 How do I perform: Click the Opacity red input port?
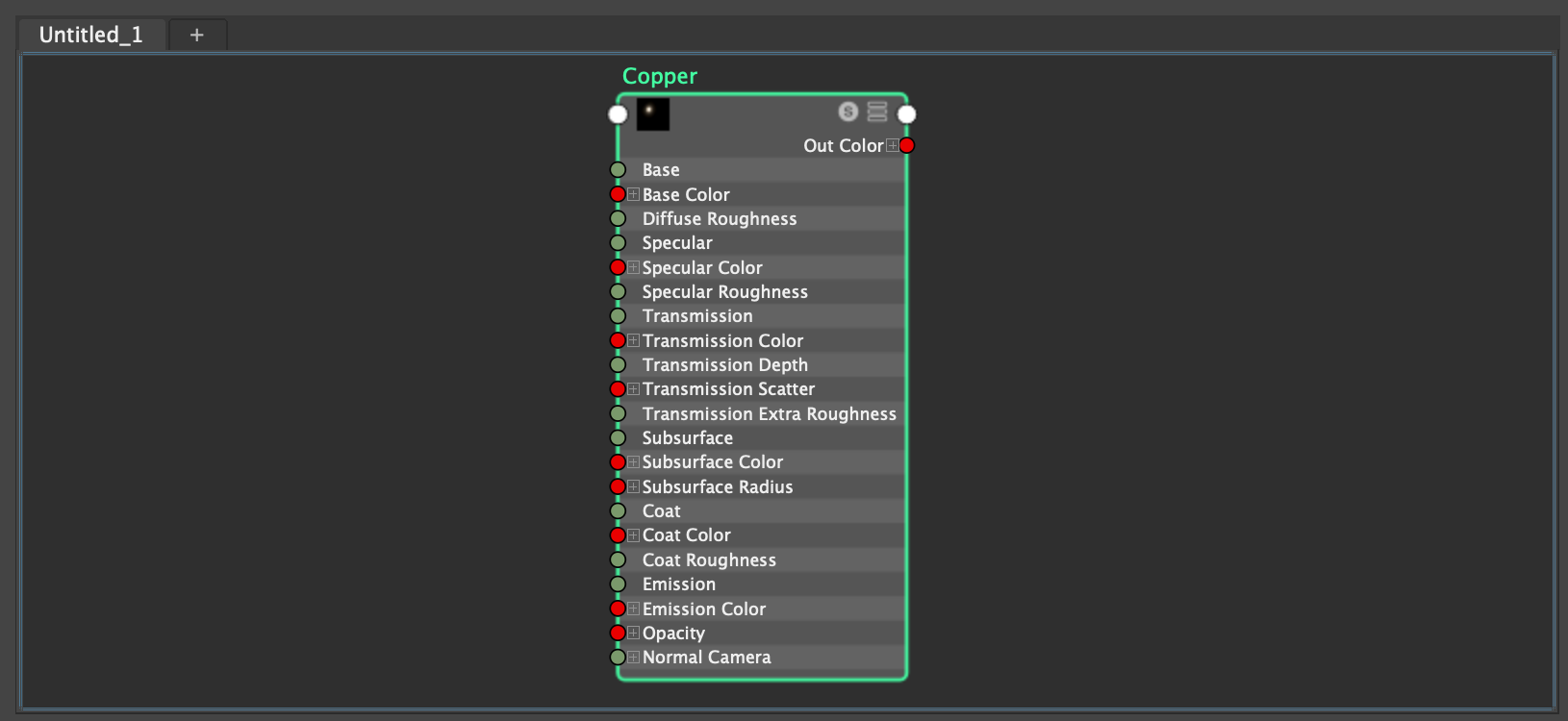tap(618, 633)
